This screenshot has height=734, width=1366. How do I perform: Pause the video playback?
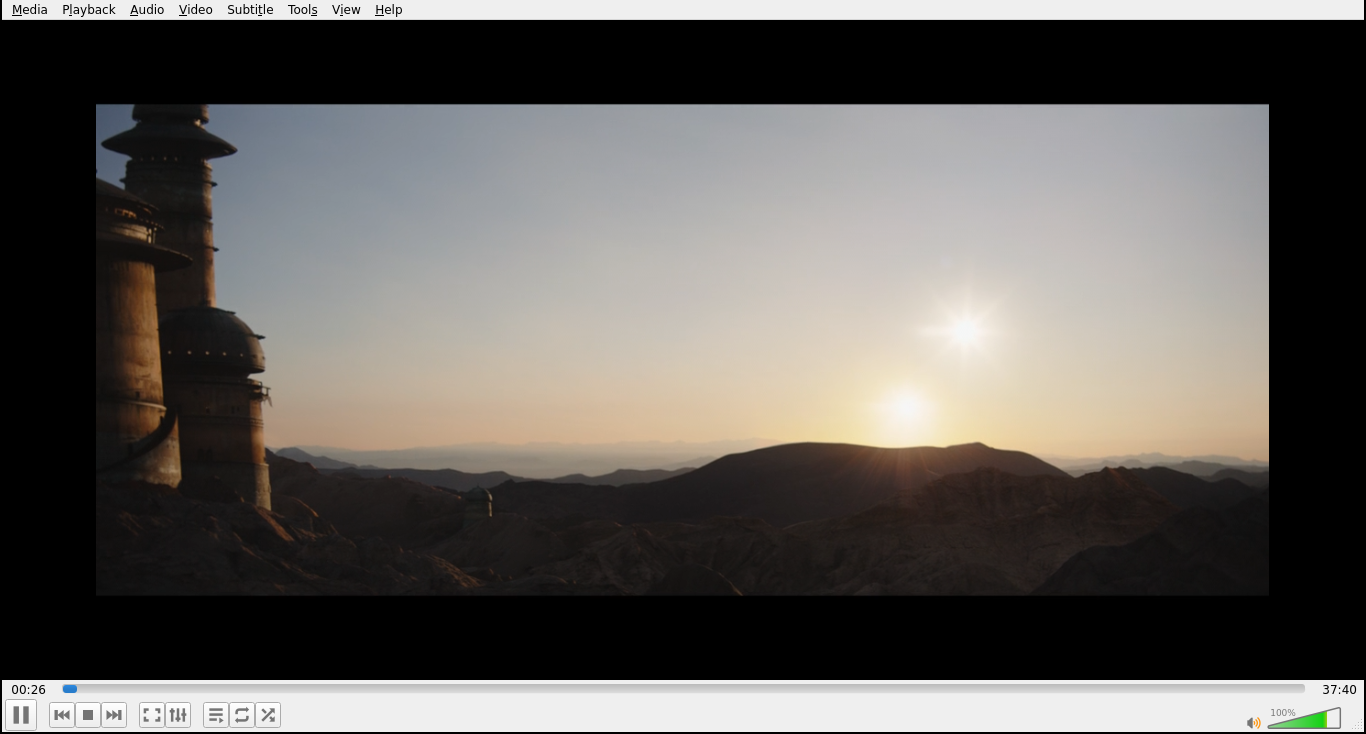tap(21, 715)
